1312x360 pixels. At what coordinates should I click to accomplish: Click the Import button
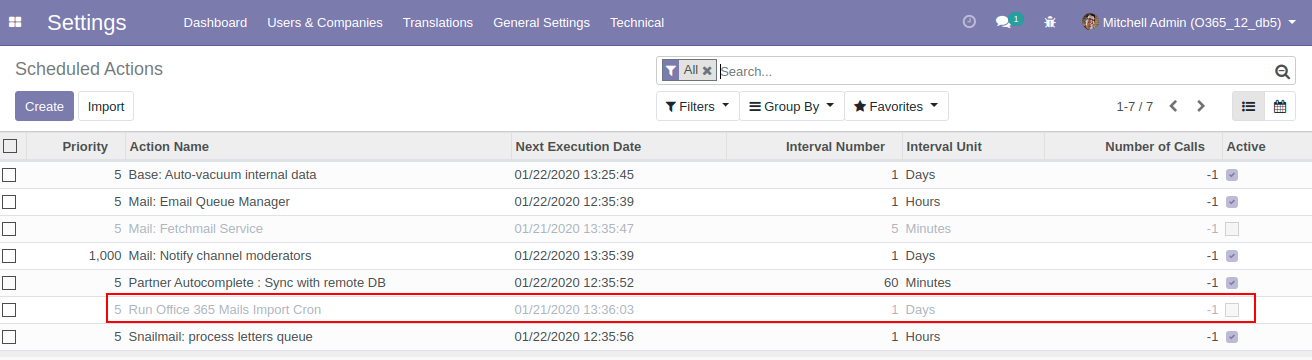[106, 106]
